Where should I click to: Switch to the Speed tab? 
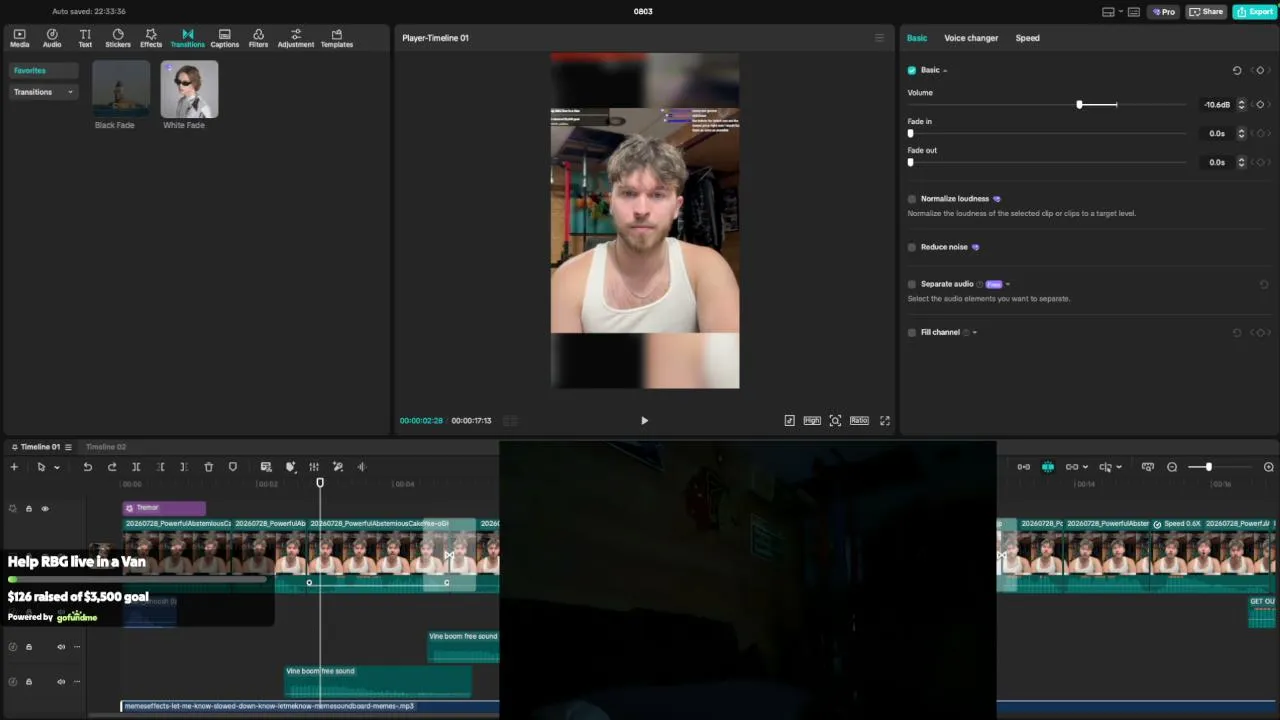tap(1028, 38)
